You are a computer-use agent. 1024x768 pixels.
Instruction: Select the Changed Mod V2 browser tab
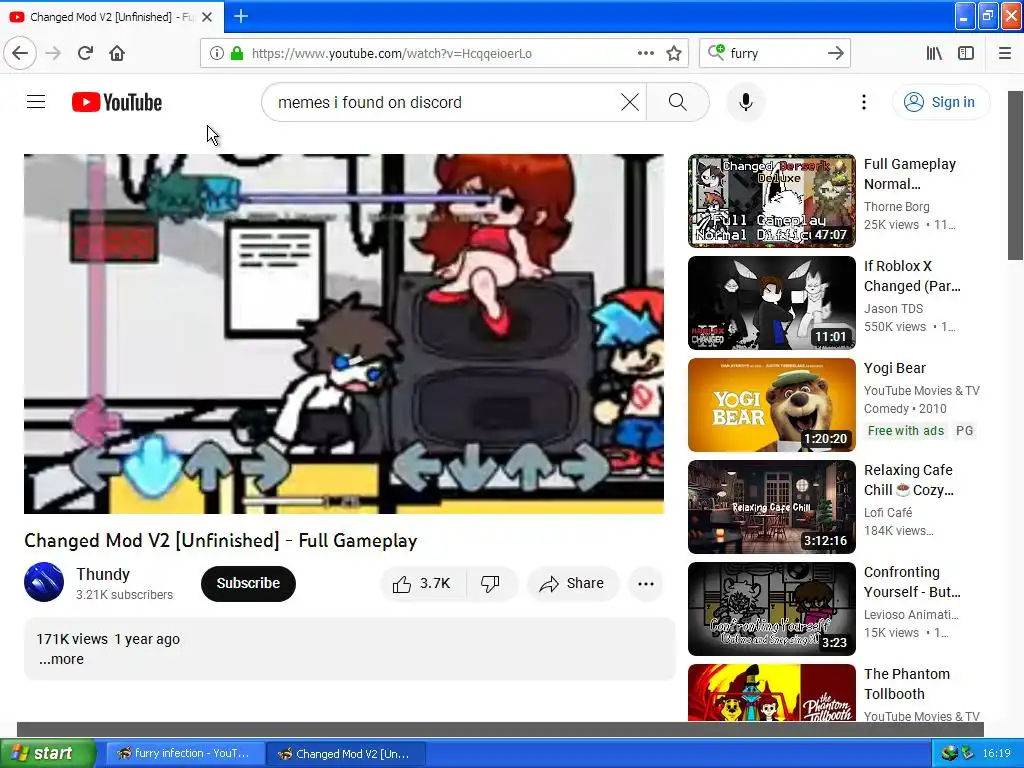point(111,17)
